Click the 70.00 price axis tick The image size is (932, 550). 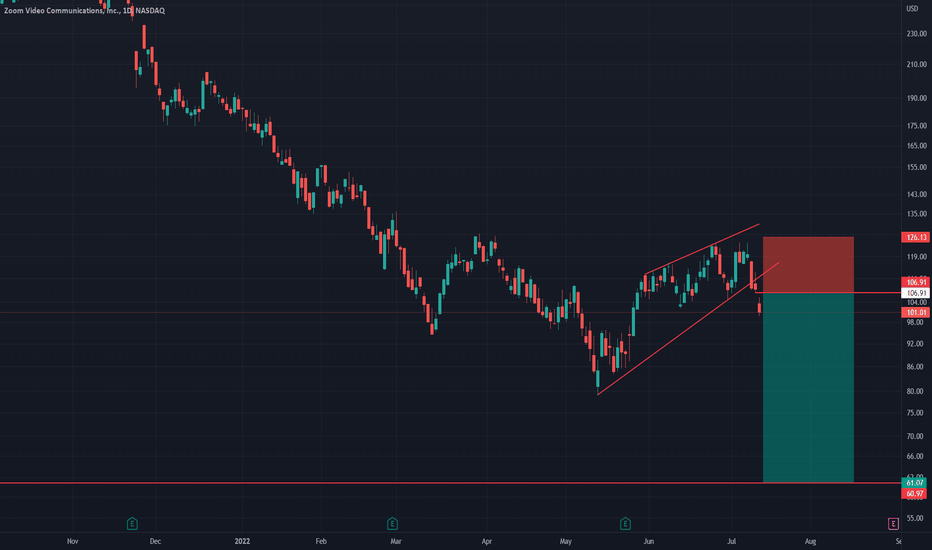[x=915, y=436]
